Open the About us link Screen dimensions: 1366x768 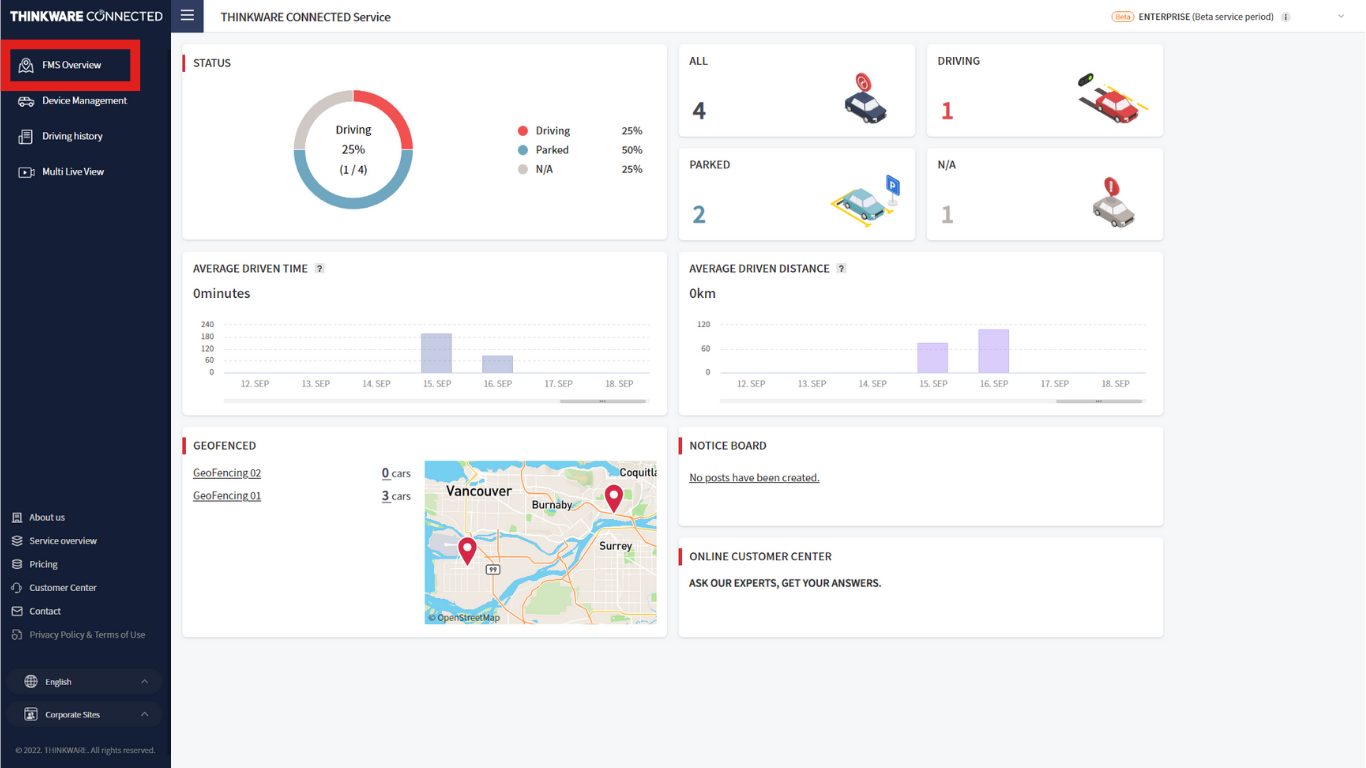pyautogui.click(x=47, y=518)
